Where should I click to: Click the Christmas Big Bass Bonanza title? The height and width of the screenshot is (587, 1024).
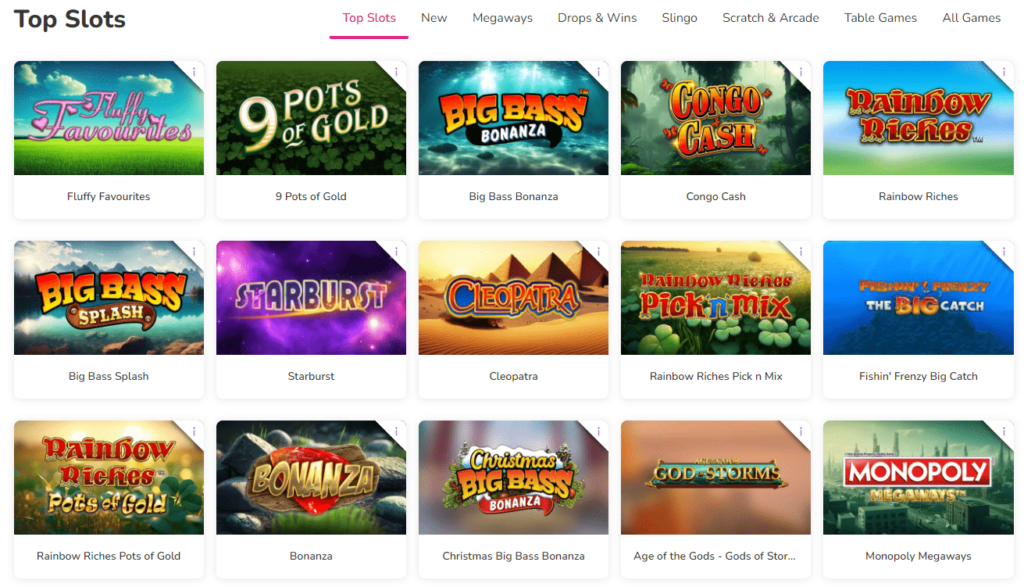point(513,556)
